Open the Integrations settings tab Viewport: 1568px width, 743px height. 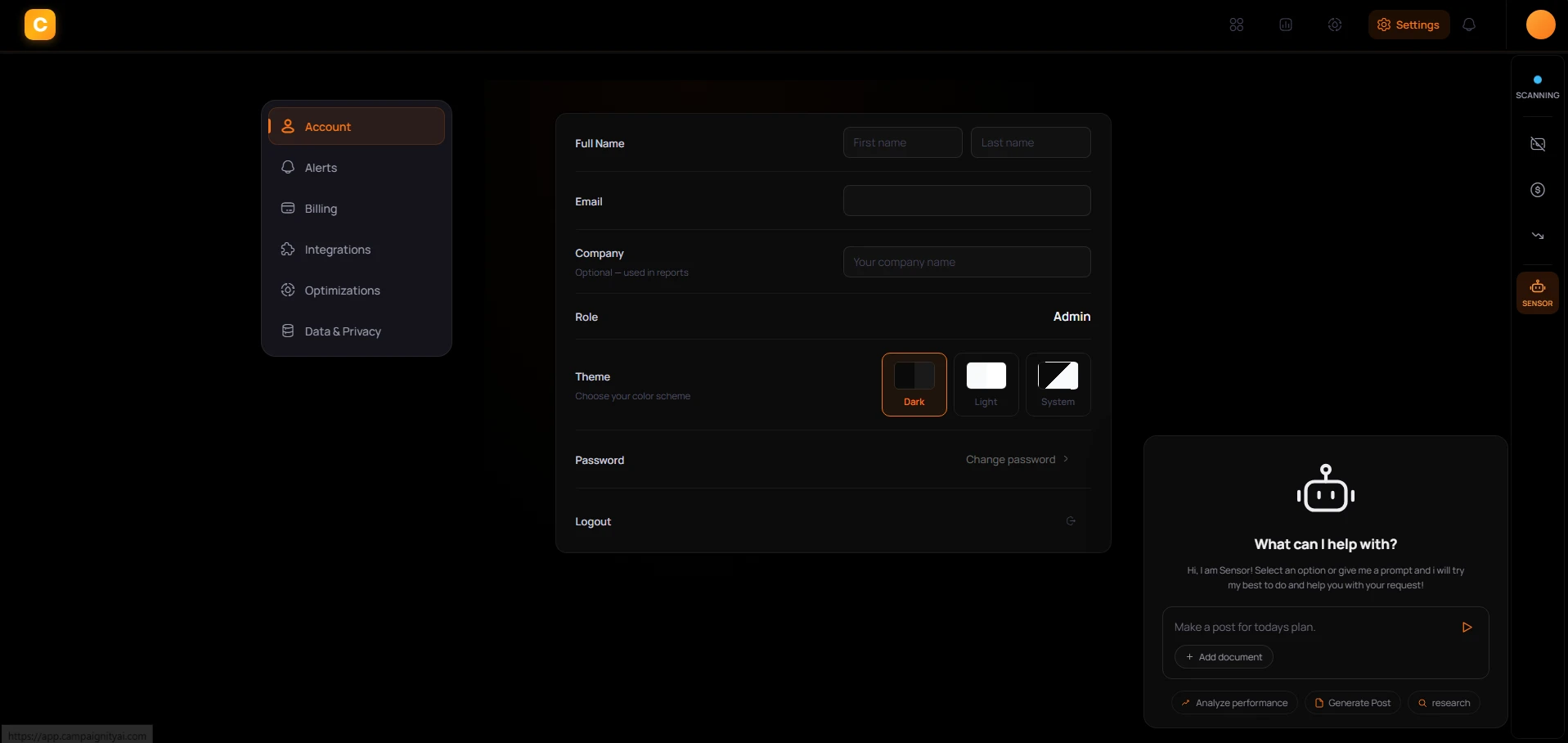coord(357,249)
